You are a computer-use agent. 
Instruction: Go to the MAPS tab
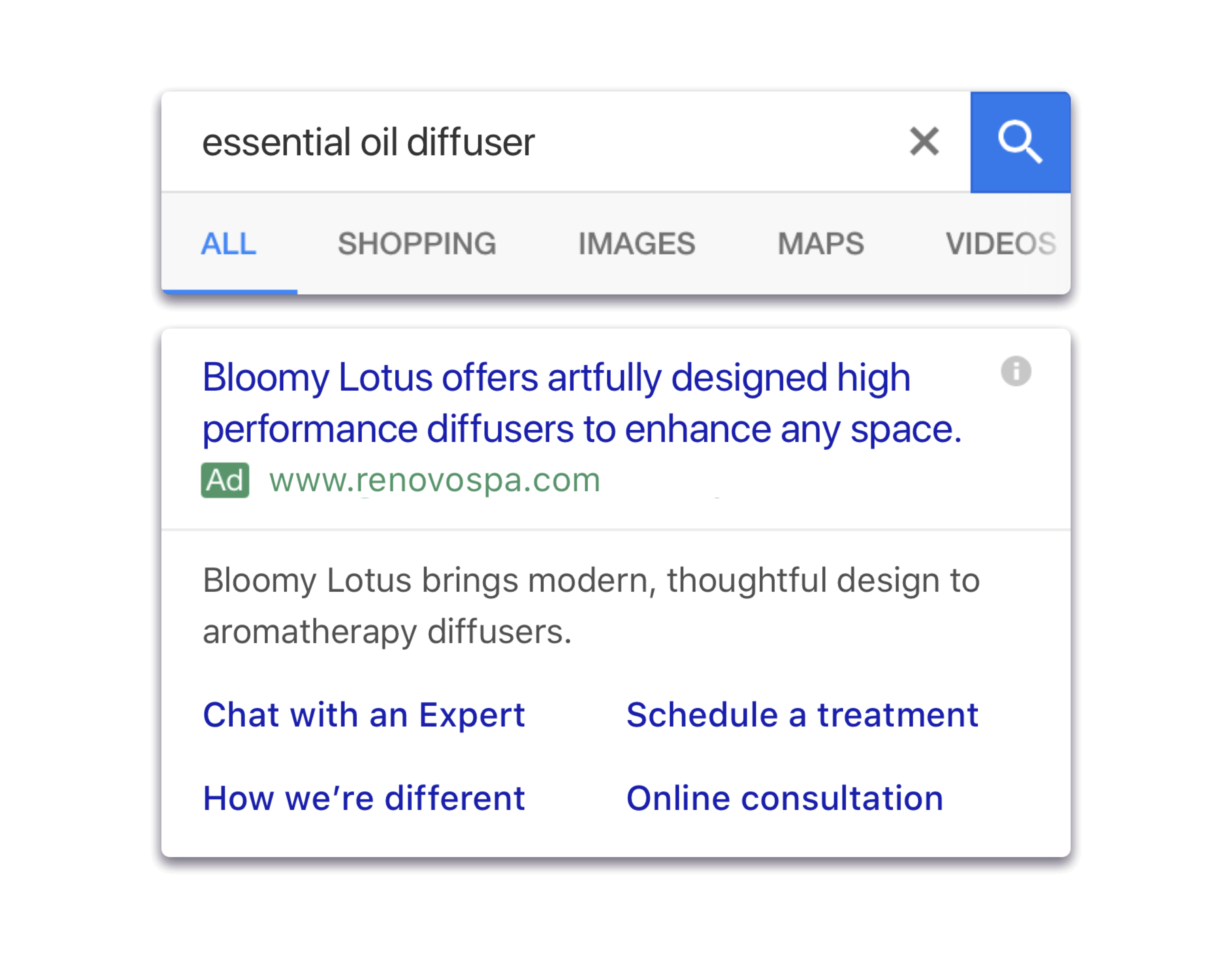tap(821, 244)
